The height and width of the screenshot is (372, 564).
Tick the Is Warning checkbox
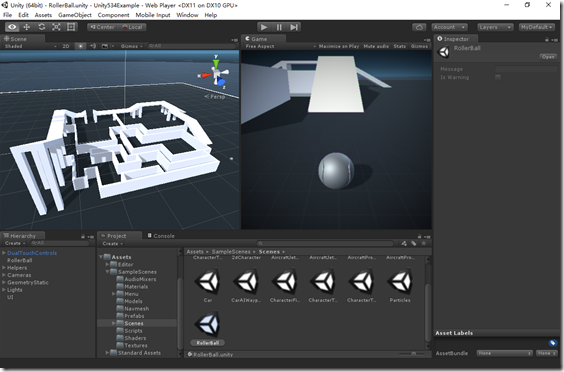(498, 77)
